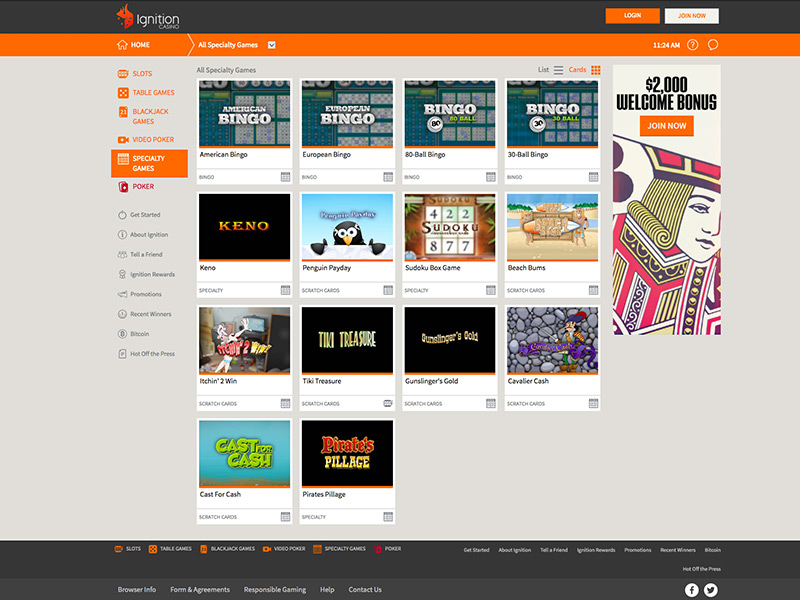Open the footer Browser Info link
The image size is (800, 600).
[137, 589]
